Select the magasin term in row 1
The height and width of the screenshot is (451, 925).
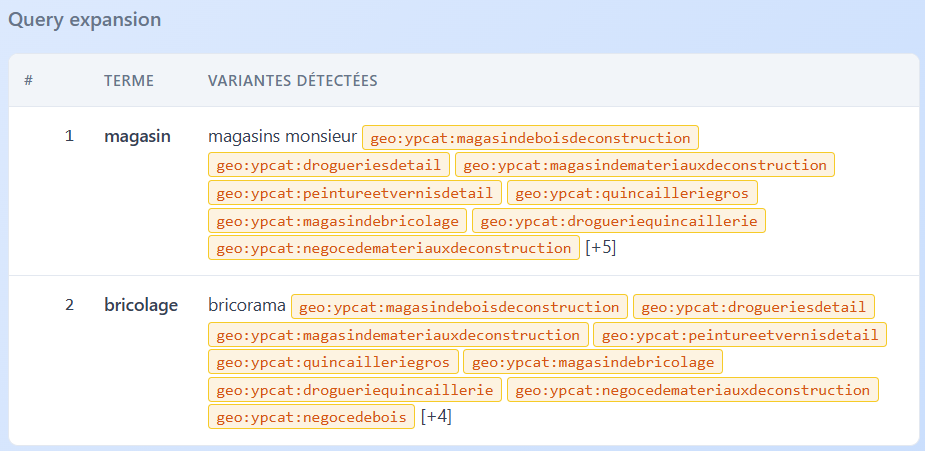[x=138, y=135]
